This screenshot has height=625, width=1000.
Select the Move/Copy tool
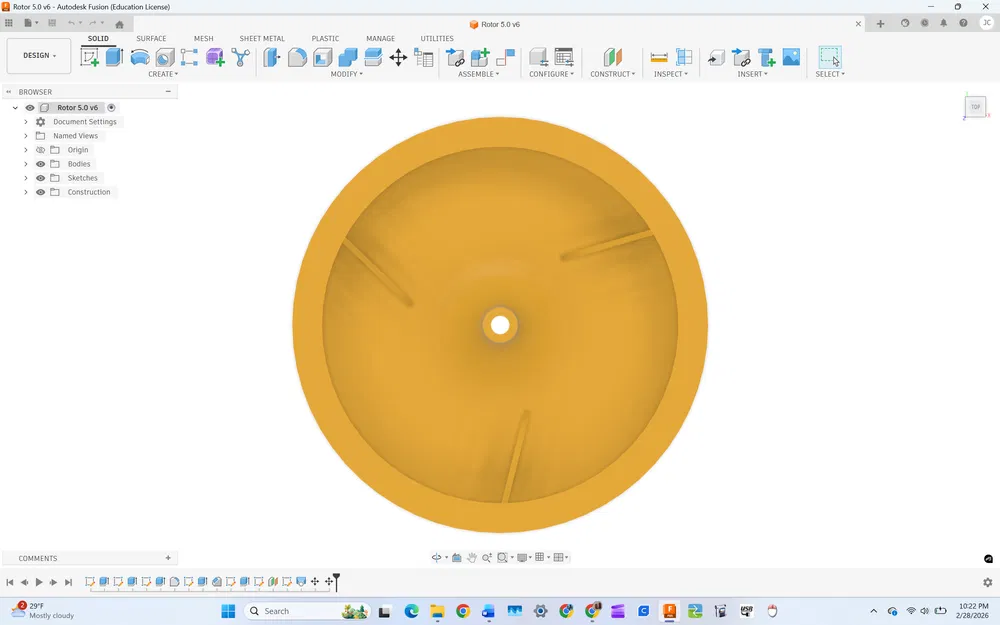[x=398, y=57]
